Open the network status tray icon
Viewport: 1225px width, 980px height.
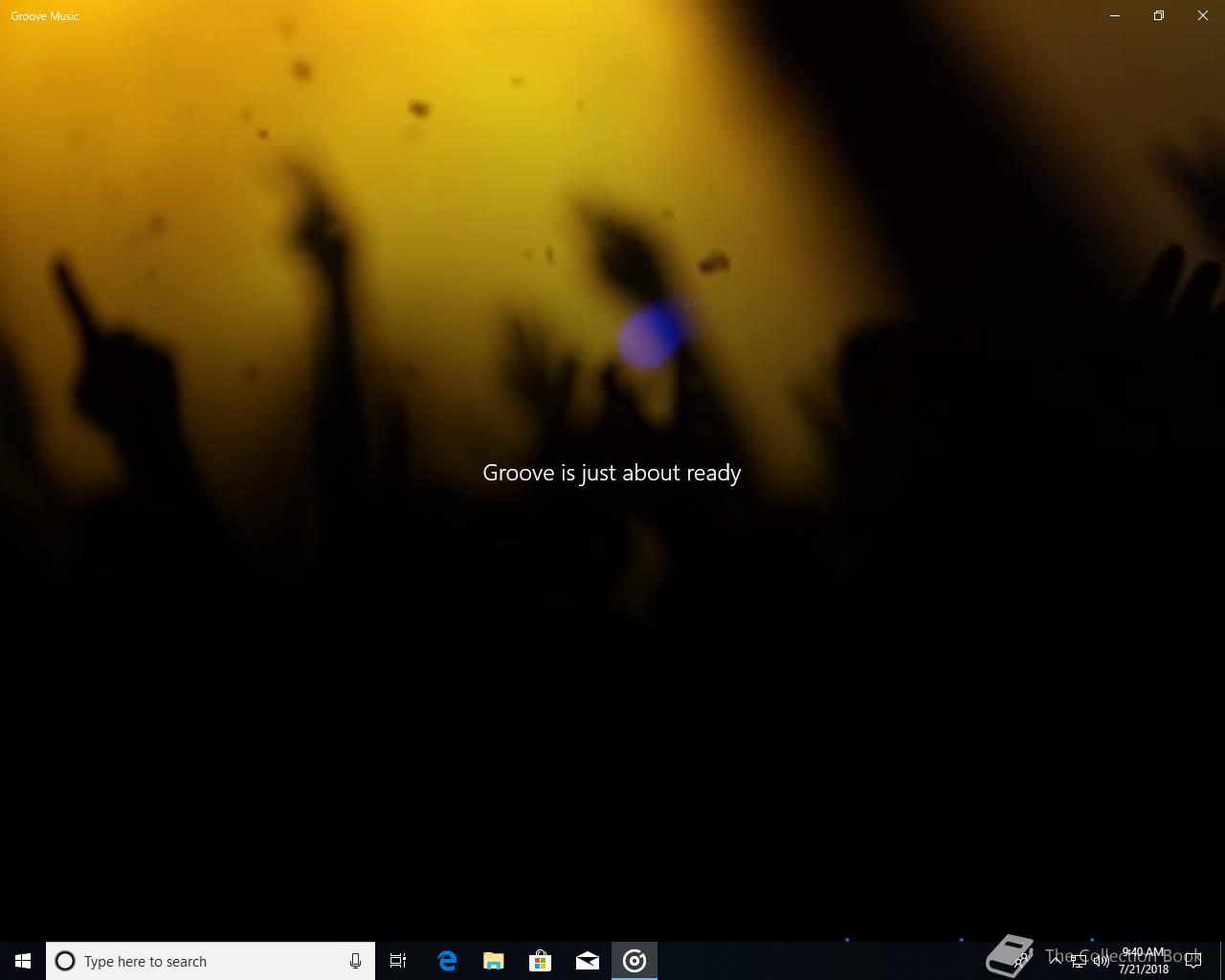[1079, 961]
